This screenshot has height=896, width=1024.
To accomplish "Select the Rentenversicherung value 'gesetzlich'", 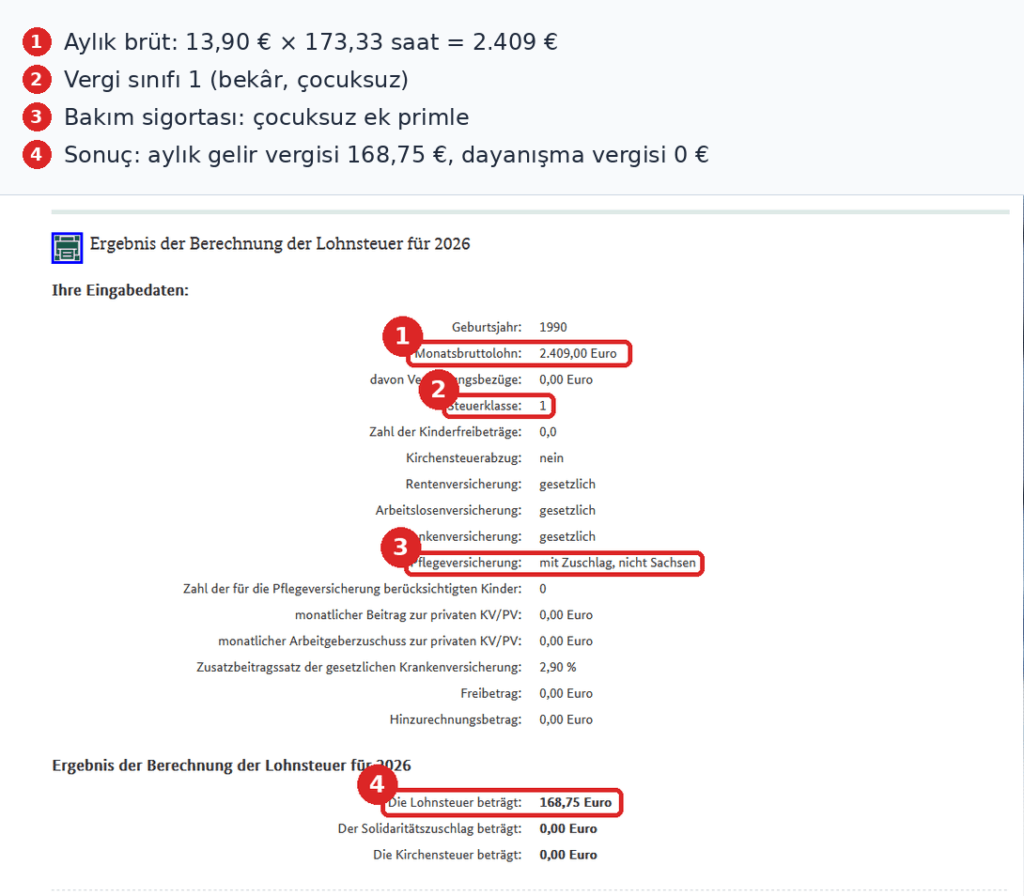I will (x=568, y=484).
